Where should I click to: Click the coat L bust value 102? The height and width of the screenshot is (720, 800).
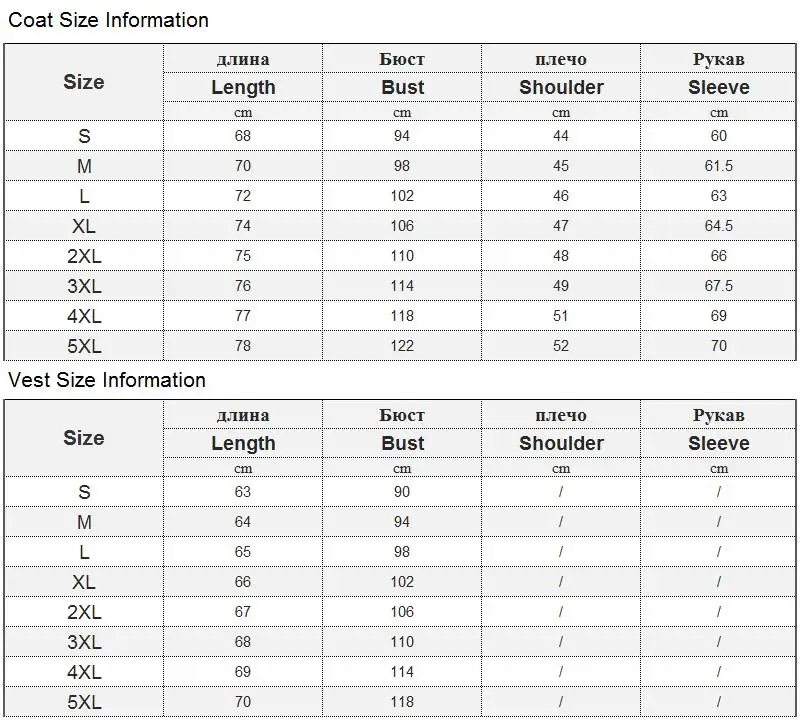click(402, 196)
